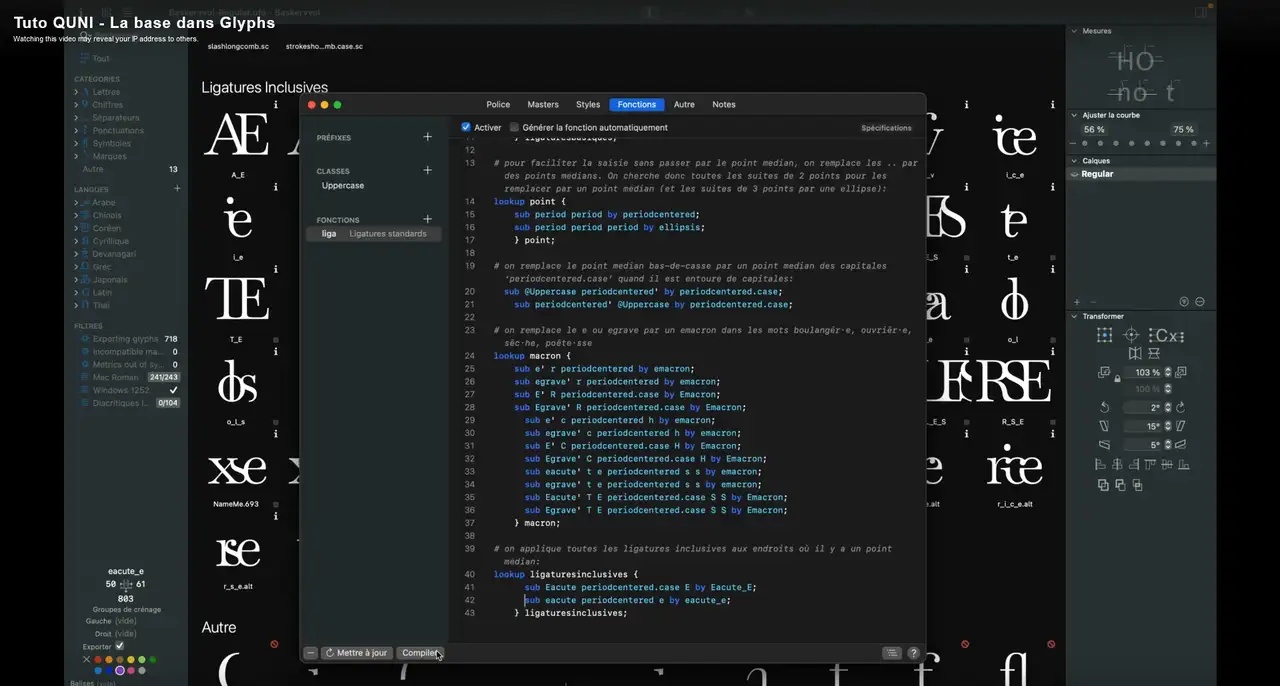Open the Notes tab
Image resolution: width=1280 pixels, height=686 pixels.
pyautogui.click(x=723, y=104)
